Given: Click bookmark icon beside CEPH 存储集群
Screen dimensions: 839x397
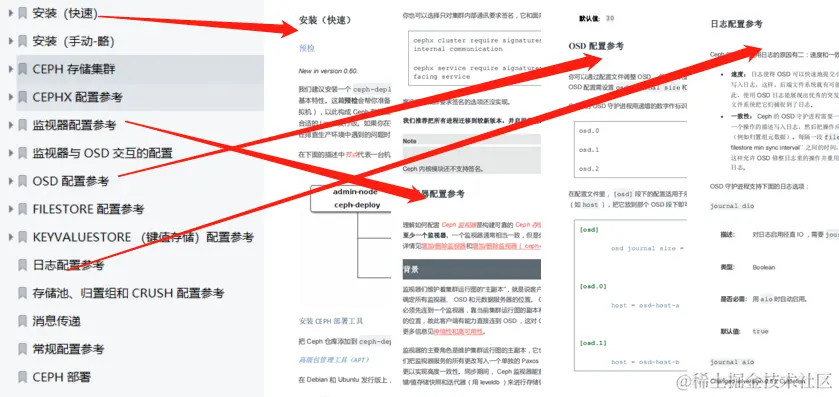Looking at the screenshot, I should [22, 68].
